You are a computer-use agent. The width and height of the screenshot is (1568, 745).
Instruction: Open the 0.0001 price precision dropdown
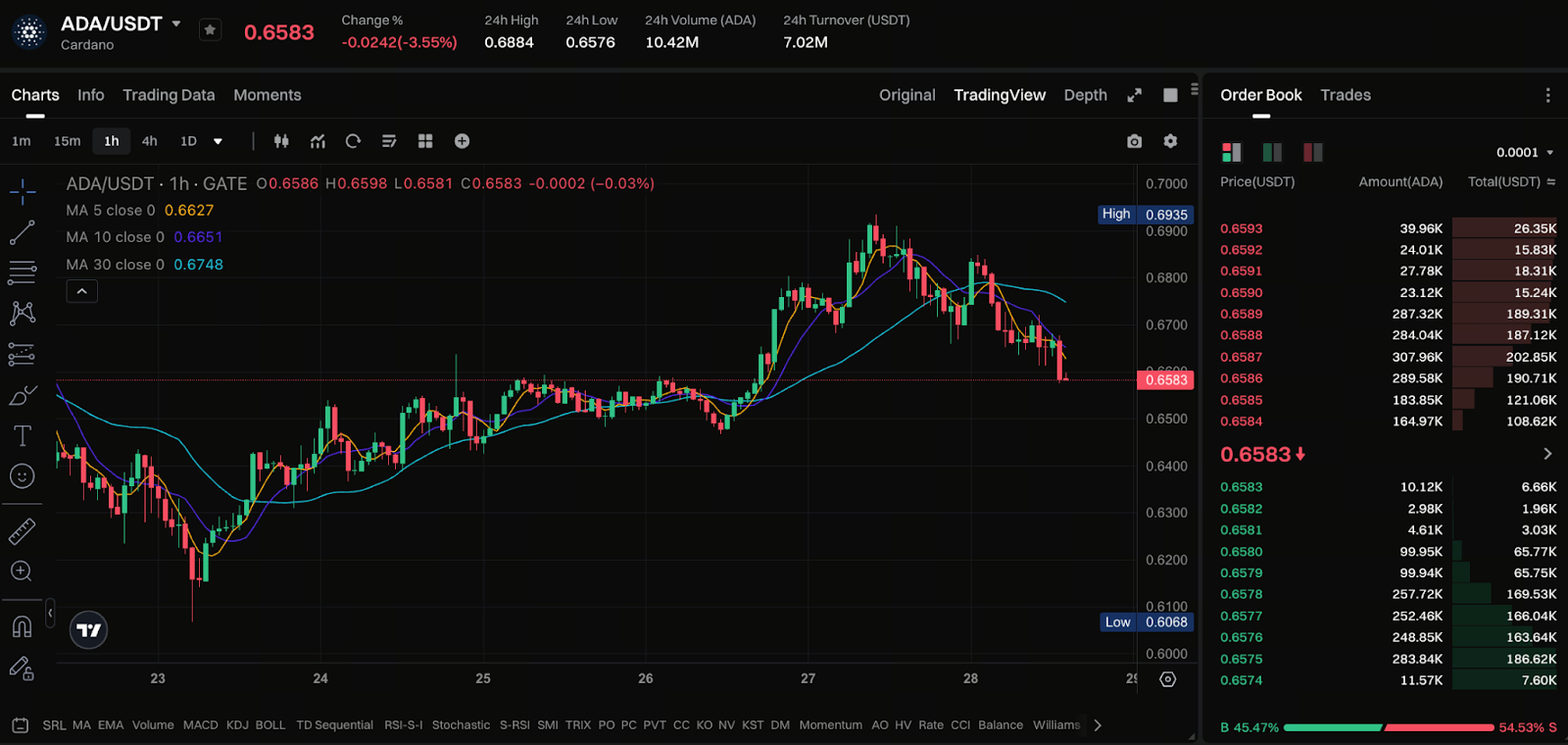tap(1524, 152)
